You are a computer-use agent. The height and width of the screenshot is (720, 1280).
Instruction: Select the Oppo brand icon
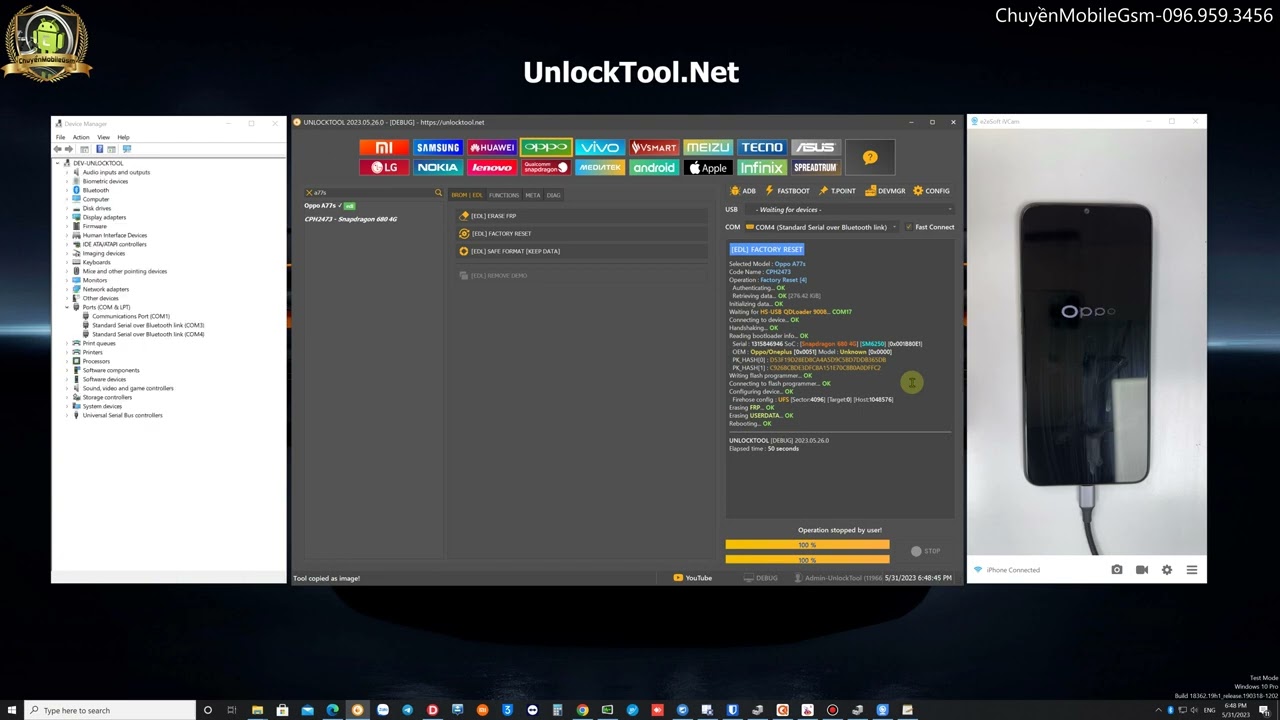[546, 147]
